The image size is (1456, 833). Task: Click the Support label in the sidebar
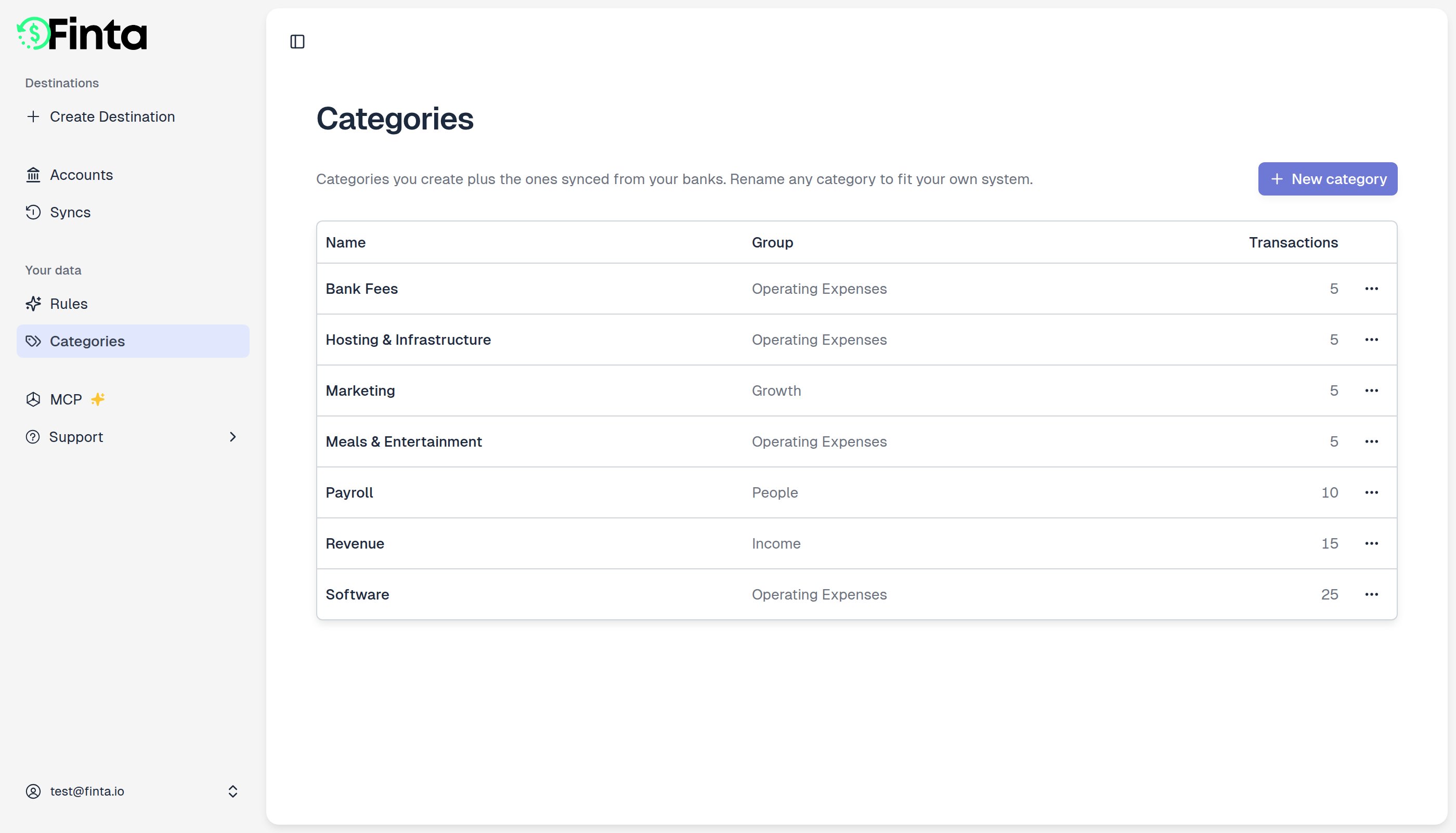click(x=76, y=437)
